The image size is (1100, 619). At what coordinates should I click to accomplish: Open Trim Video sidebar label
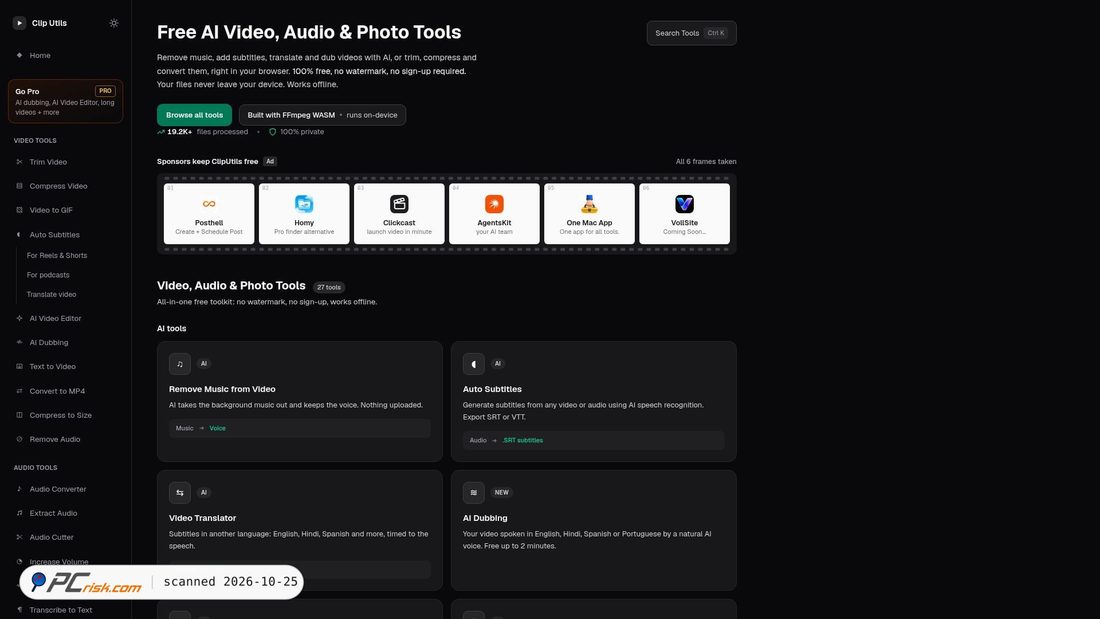click(x=48, y=162)
